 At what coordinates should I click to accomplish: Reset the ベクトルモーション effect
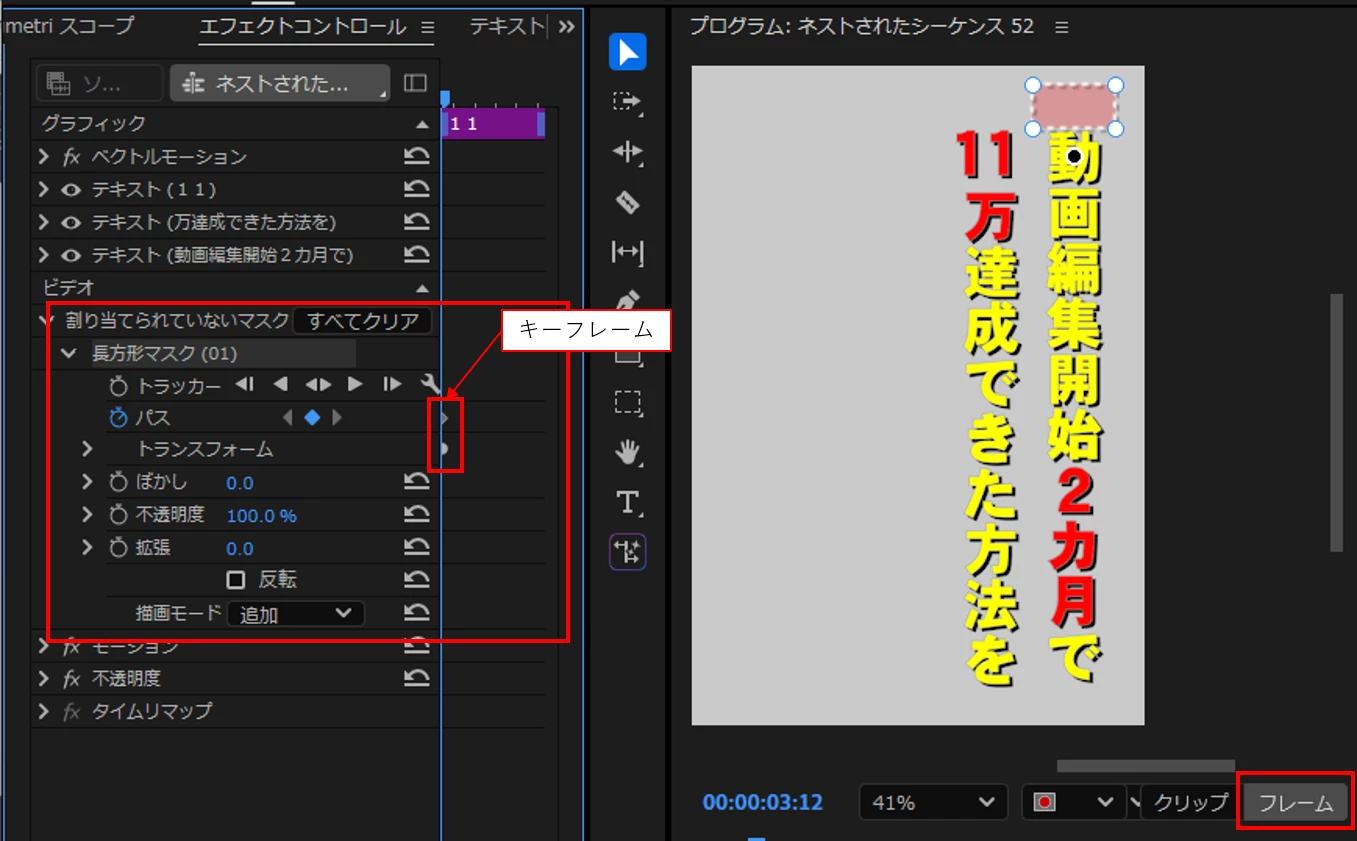pyautogui.click(x=416, y=156)
